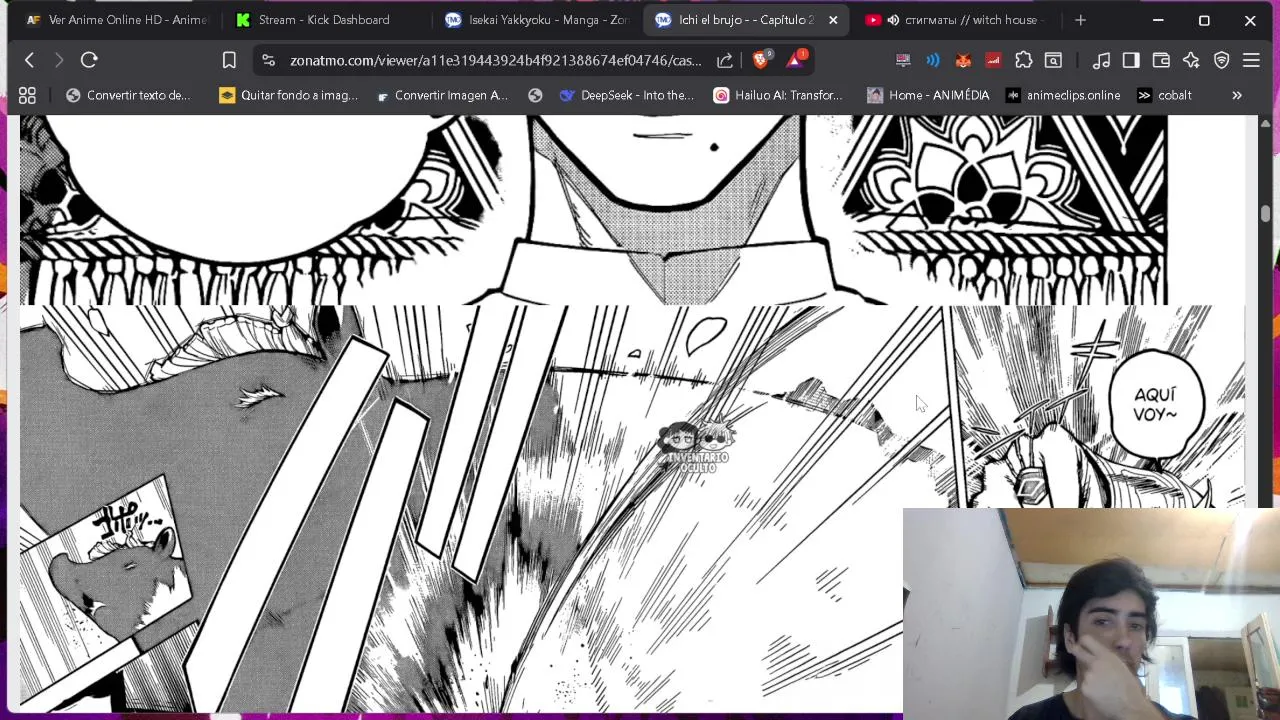Open the media controls music note

coord(1101,60)
